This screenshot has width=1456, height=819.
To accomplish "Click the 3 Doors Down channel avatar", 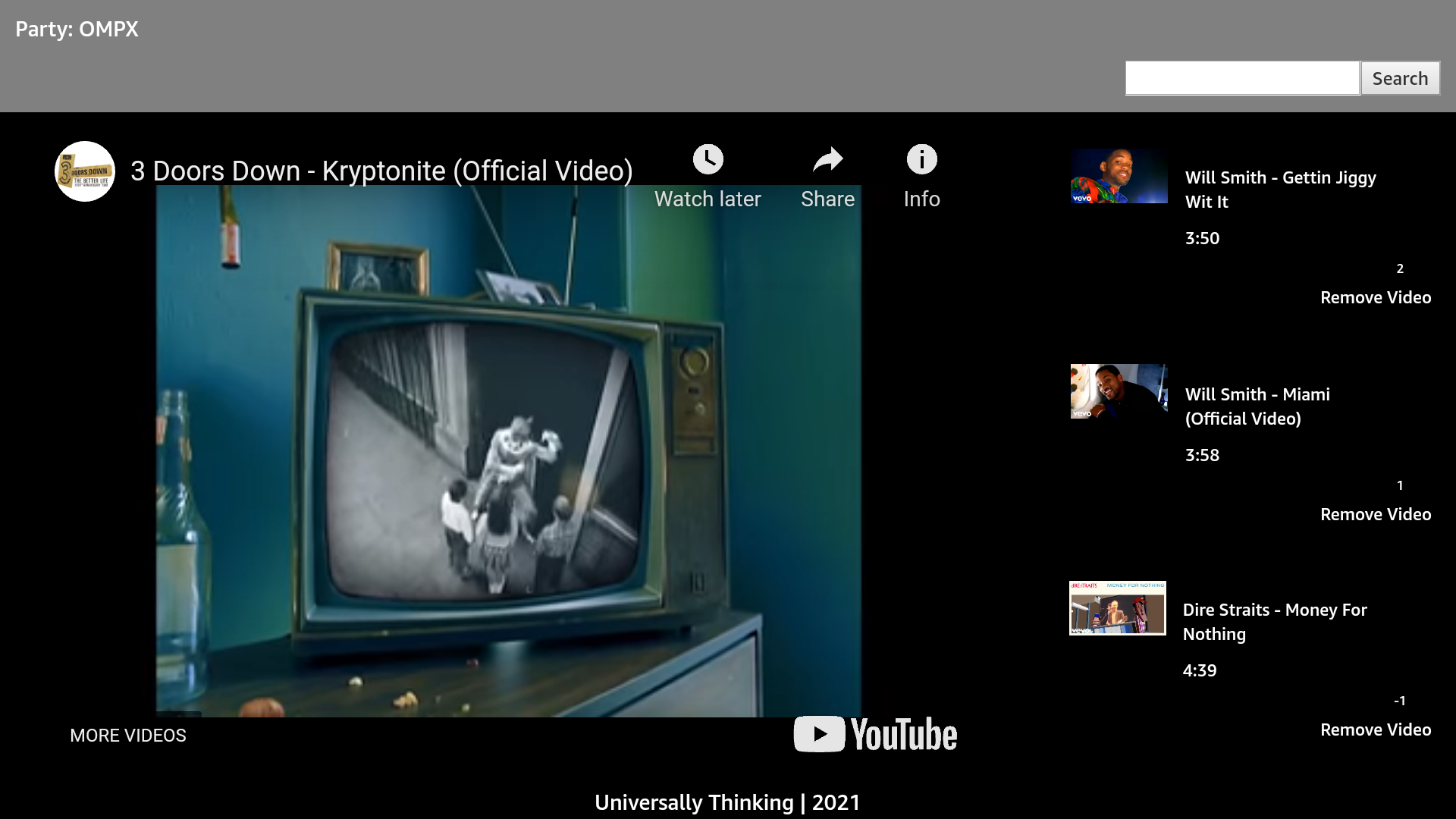I will [85, 171].
